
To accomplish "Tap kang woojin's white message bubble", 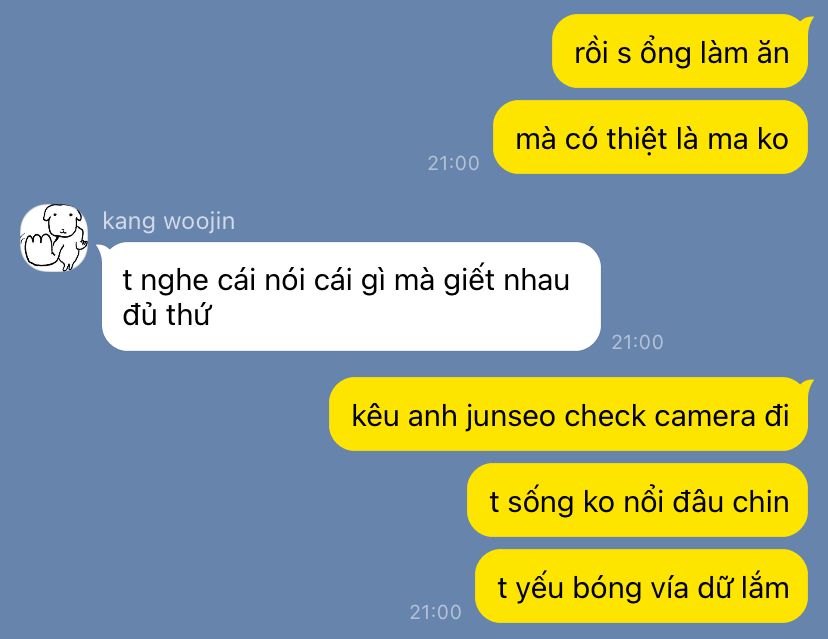I will [351, 296].
